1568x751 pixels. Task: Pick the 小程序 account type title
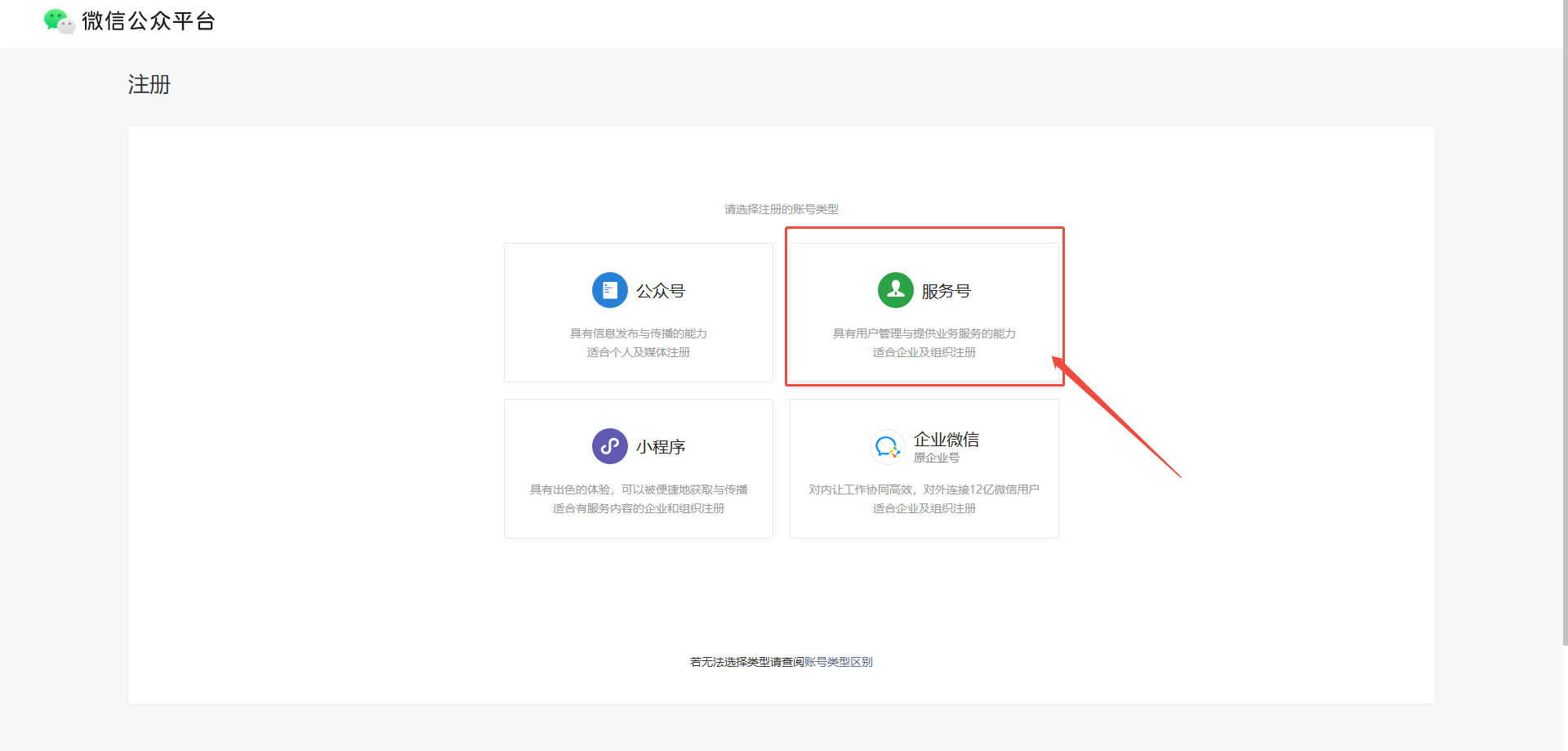click(660, 447)
